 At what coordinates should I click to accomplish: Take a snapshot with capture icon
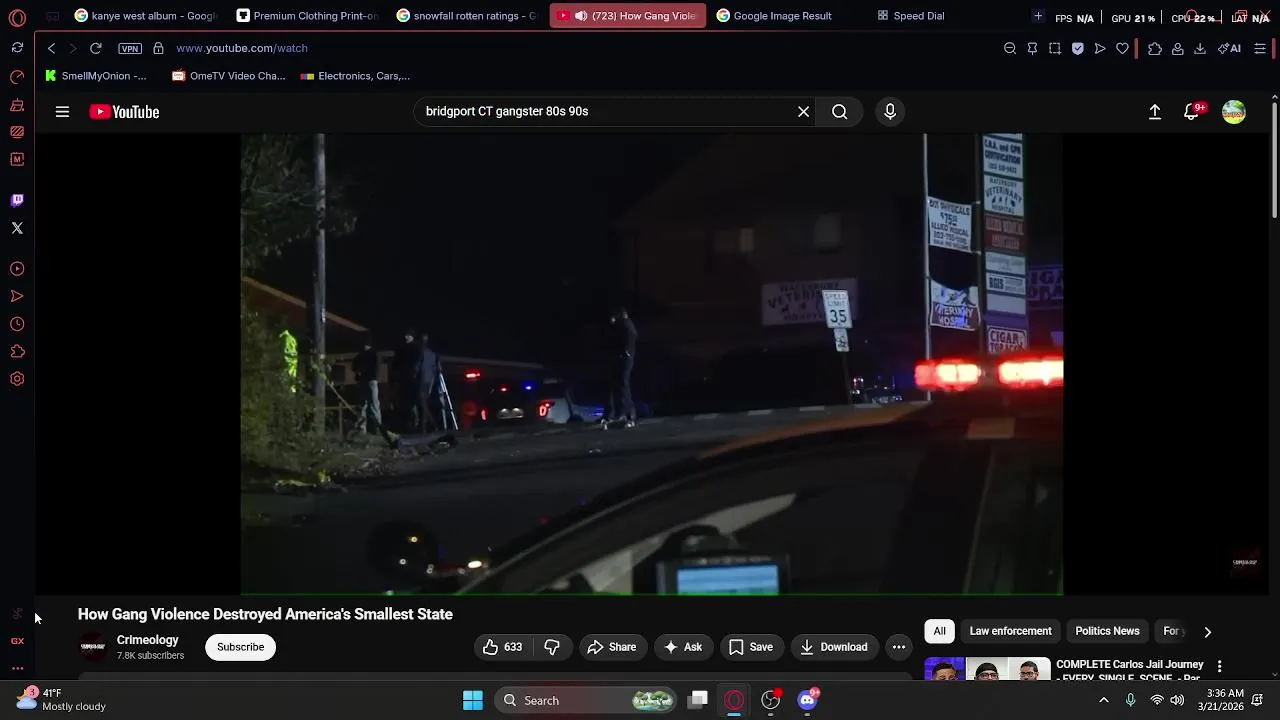click(x=1055, y=48)
